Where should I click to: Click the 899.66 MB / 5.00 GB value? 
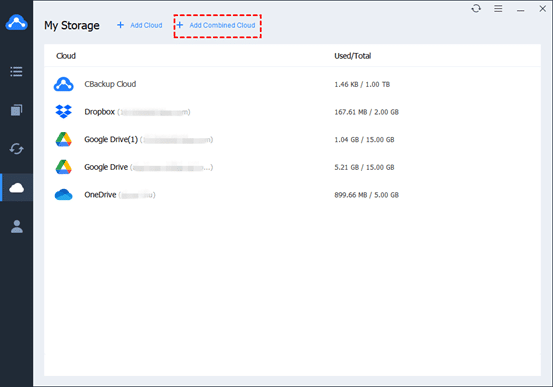pos(366,195)
